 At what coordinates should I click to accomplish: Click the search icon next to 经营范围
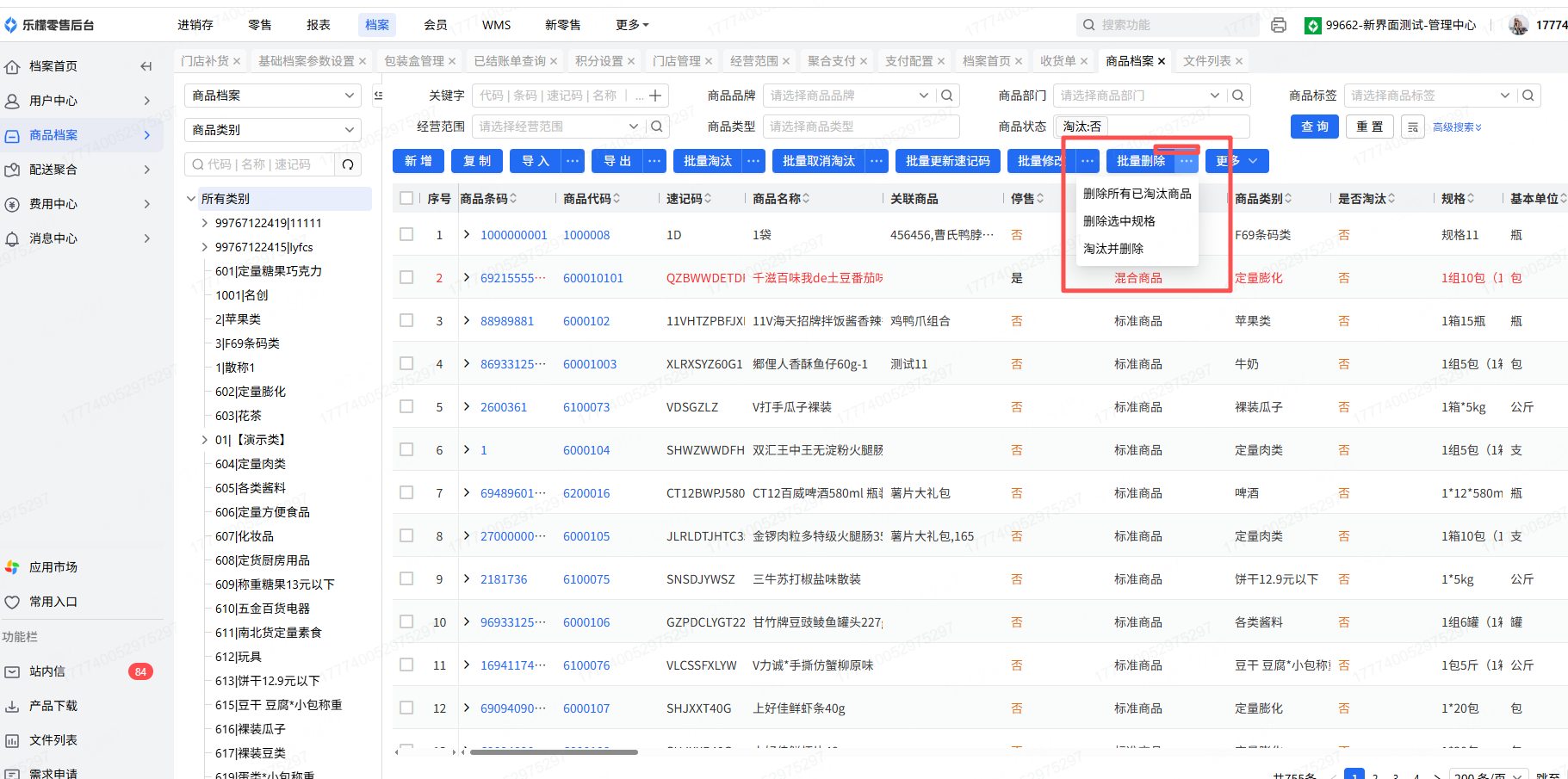click(657, 127)
